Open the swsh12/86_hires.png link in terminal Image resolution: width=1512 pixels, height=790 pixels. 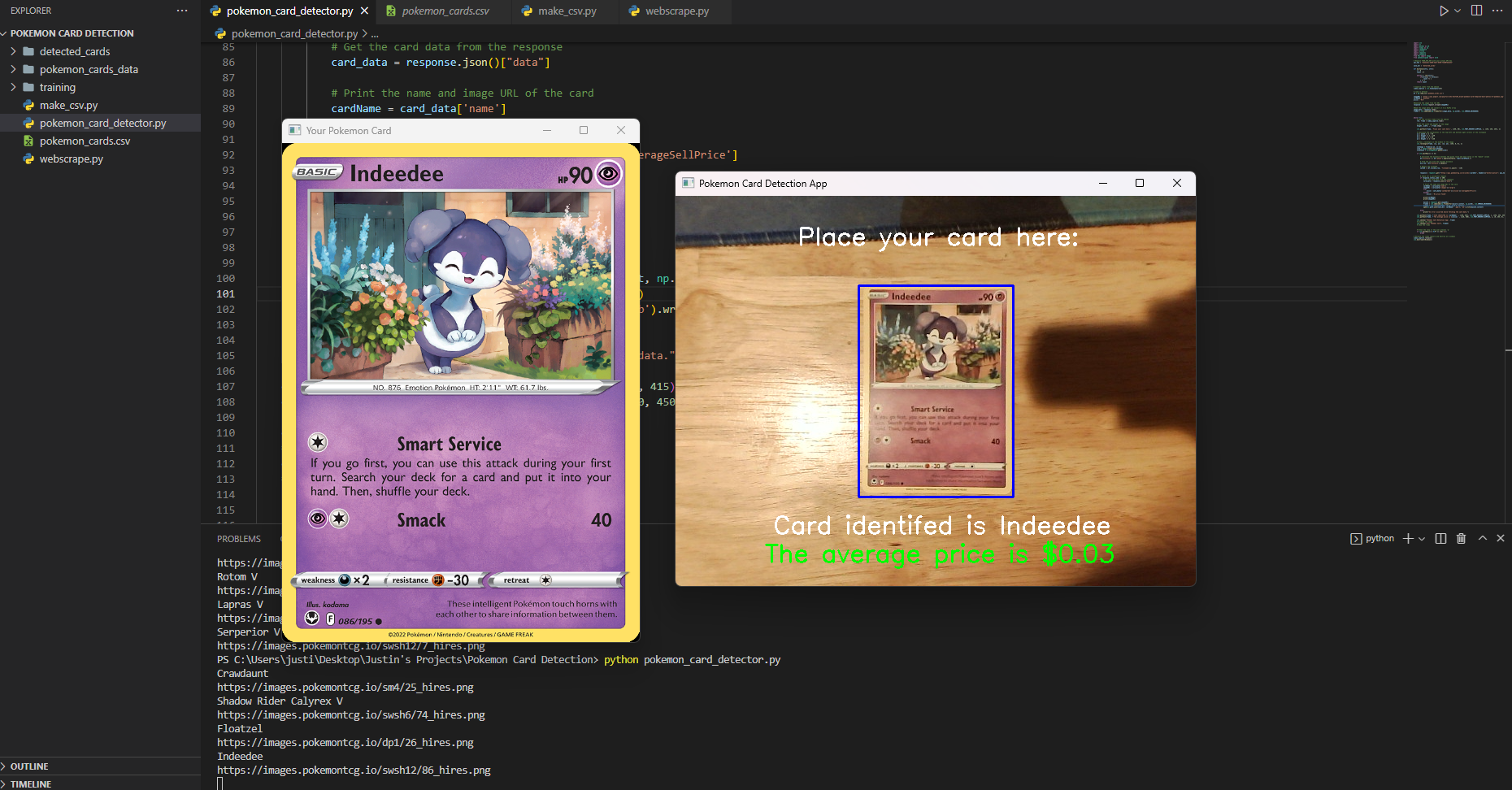(x=354, y=770)
